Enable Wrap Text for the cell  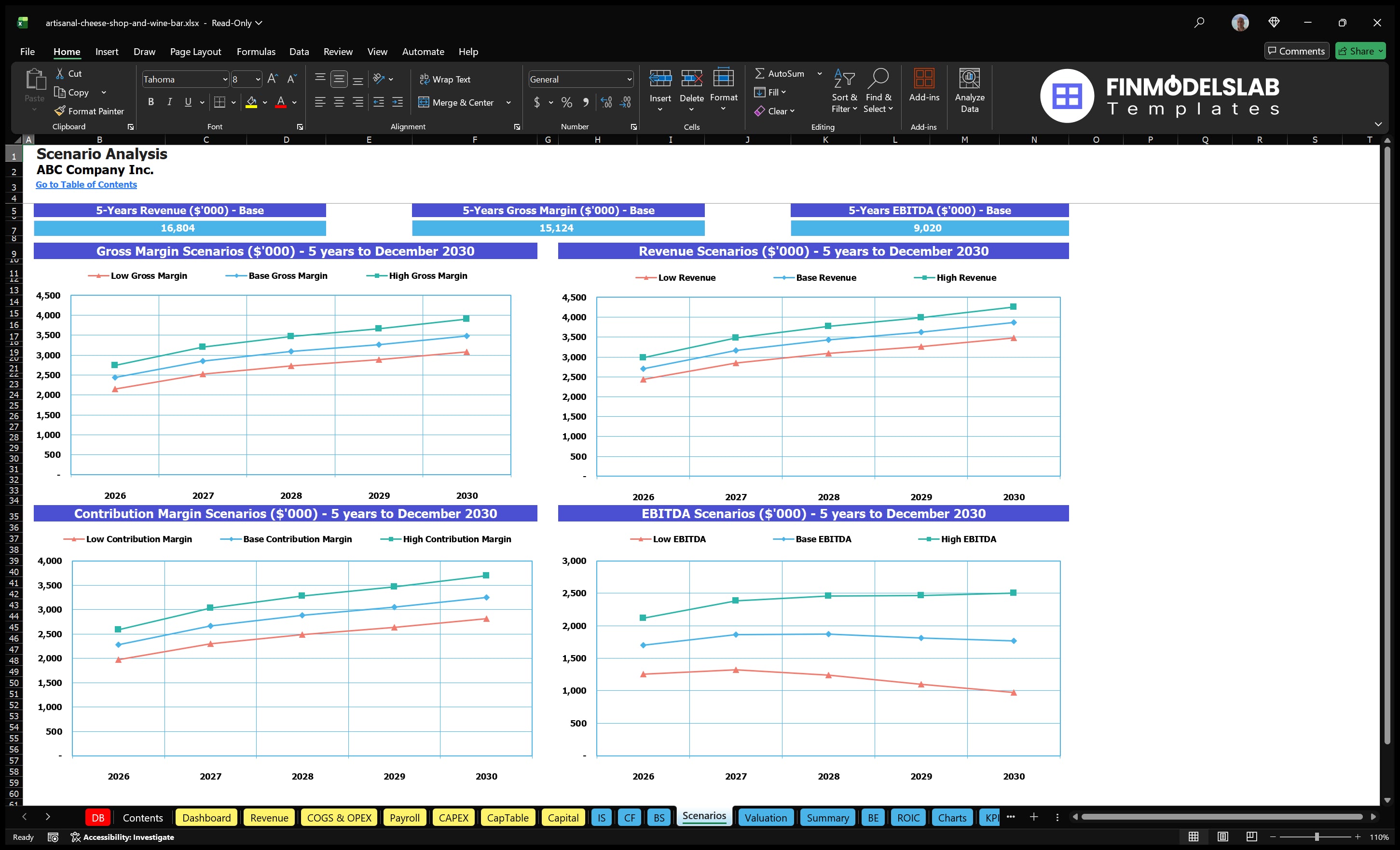(x=445, y=79)
